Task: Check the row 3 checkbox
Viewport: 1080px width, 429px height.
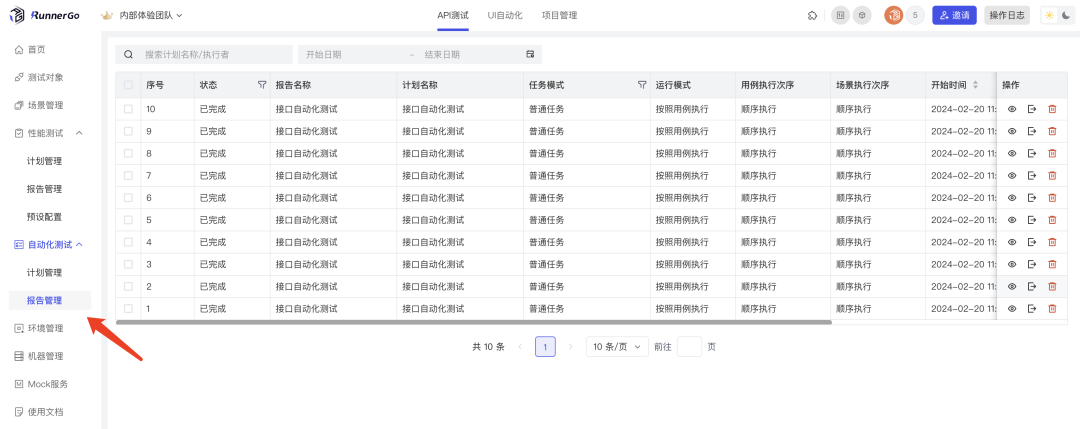Action: pyautogui.click(x=128, y=264)
